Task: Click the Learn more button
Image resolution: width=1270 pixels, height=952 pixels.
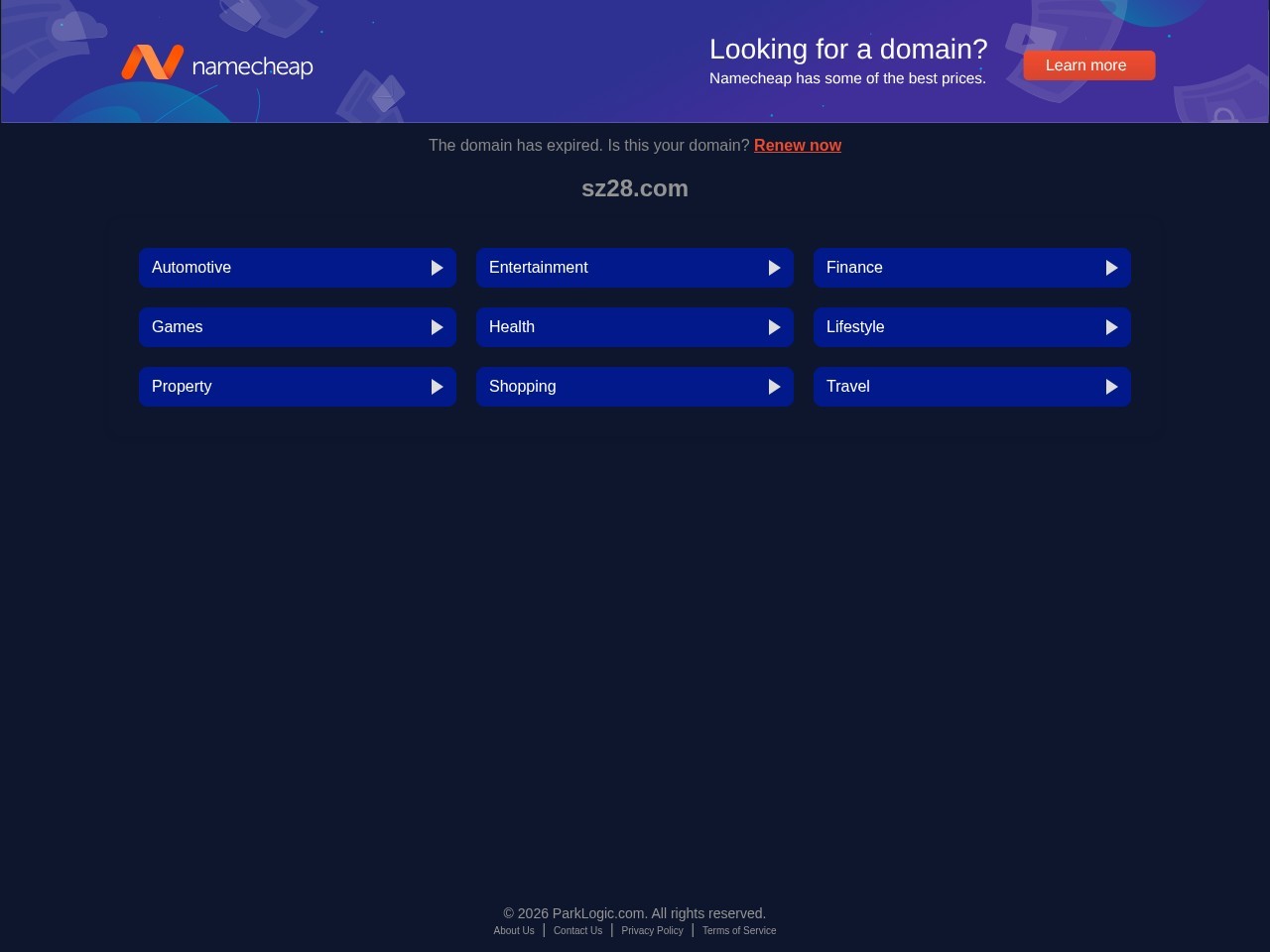Action: 1089,65
